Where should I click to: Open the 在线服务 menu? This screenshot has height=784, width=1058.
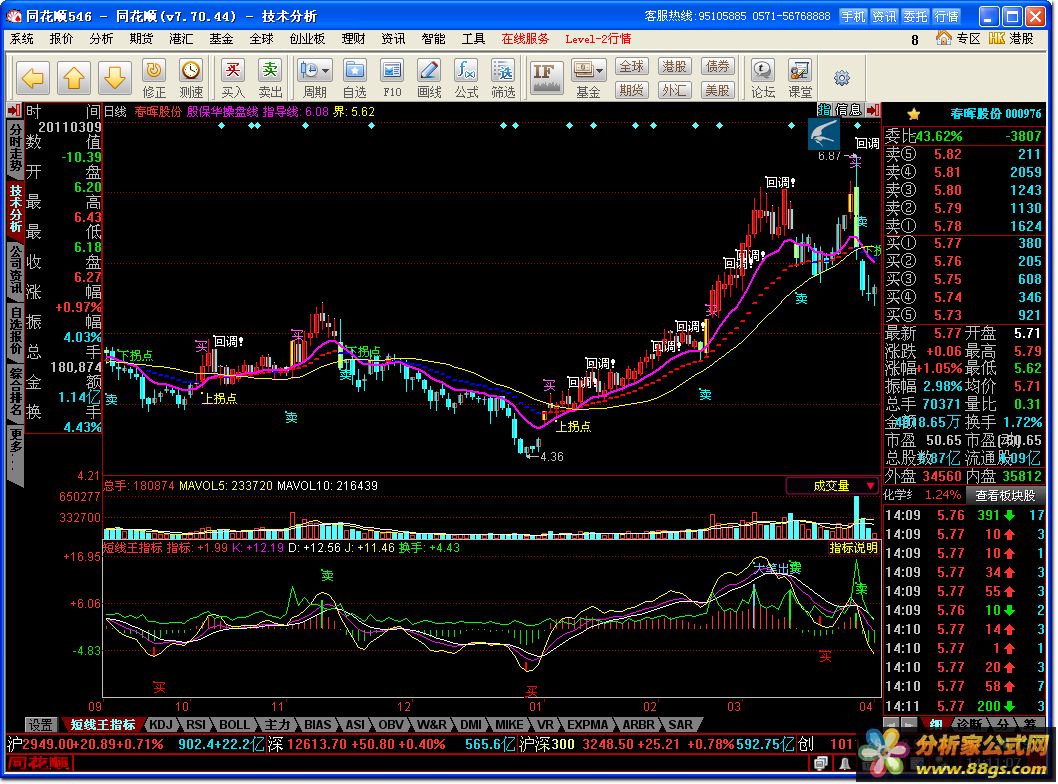point(525,39)
